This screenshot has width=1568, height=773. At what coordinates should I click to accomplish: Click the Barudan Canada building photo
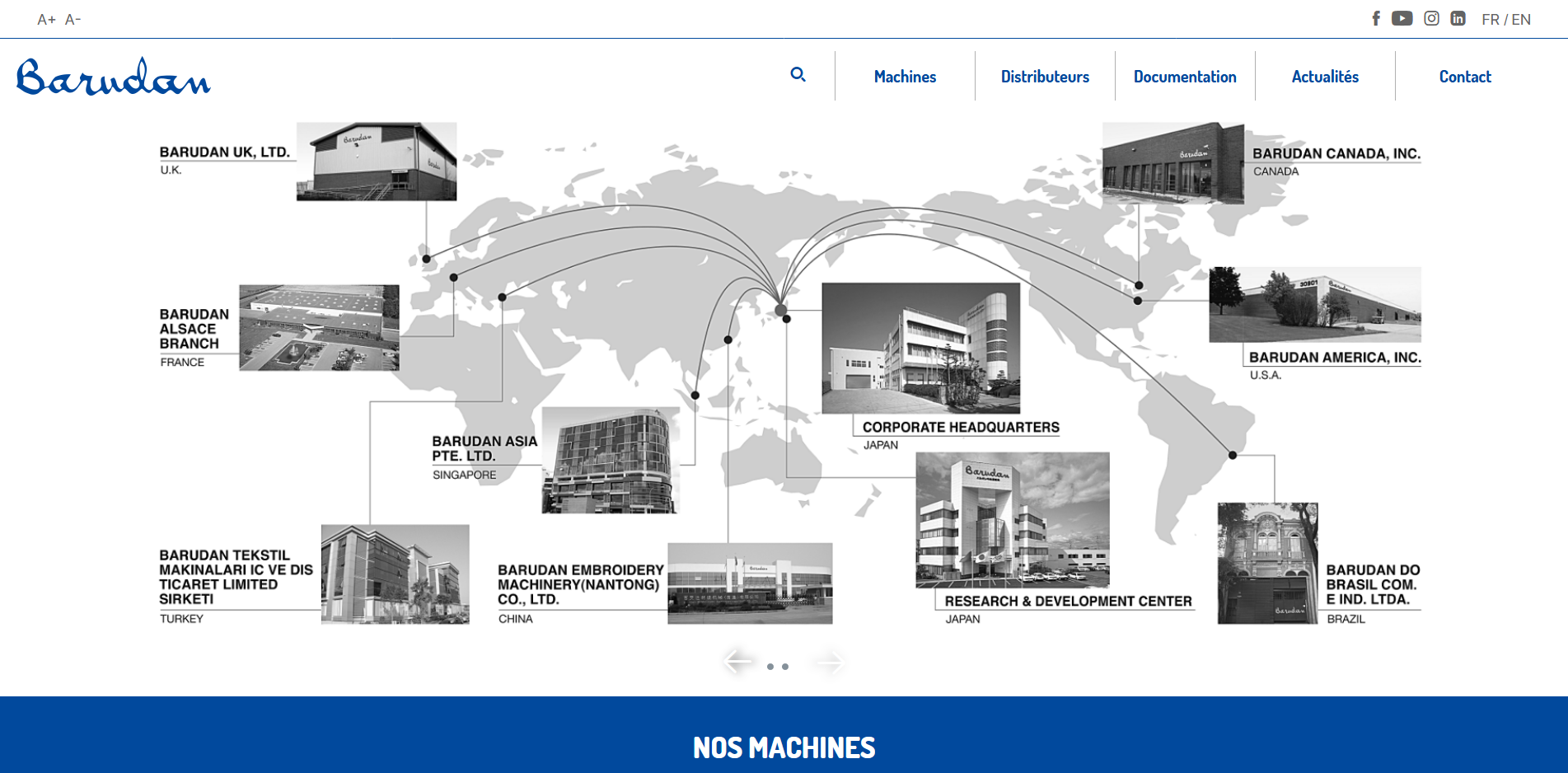tap(1173, 163)
